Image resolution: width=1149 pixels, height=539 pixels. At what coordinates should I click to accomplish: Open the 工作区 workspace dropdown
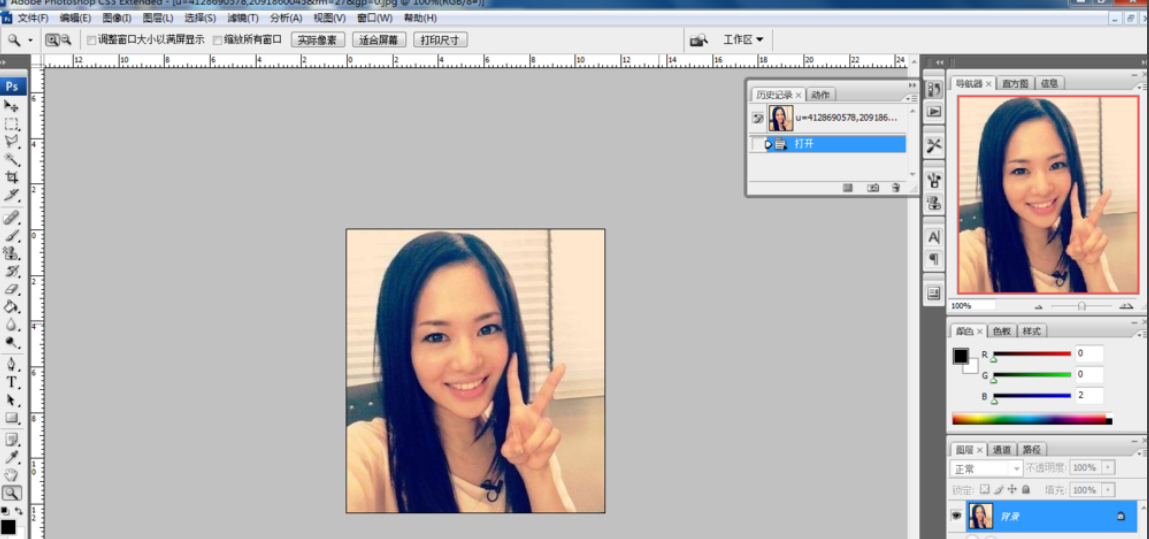[743, 40]
